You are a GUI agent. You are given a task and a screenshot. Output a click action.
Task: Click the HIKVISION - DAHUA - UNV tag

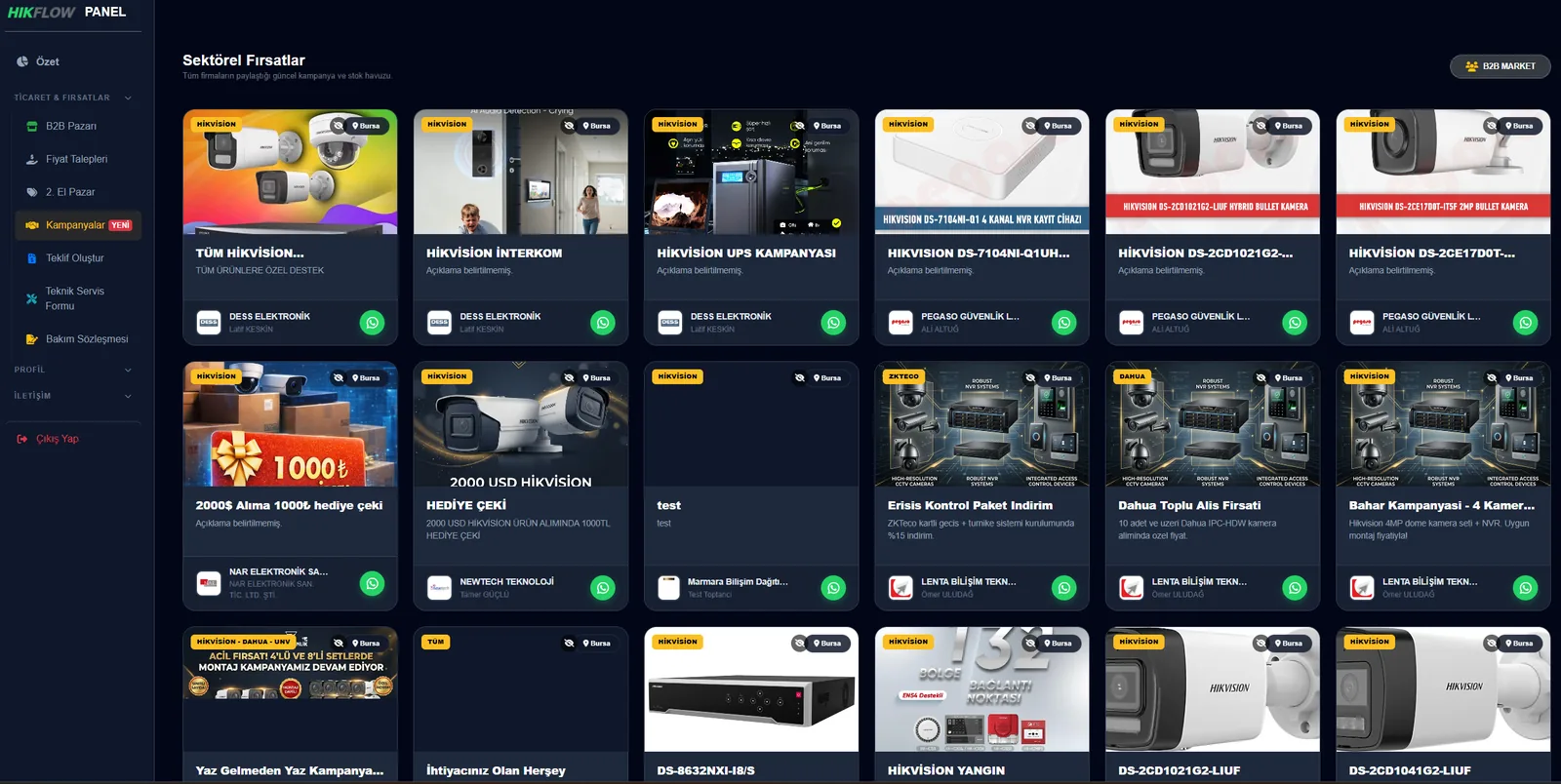(x=243, y=642)
